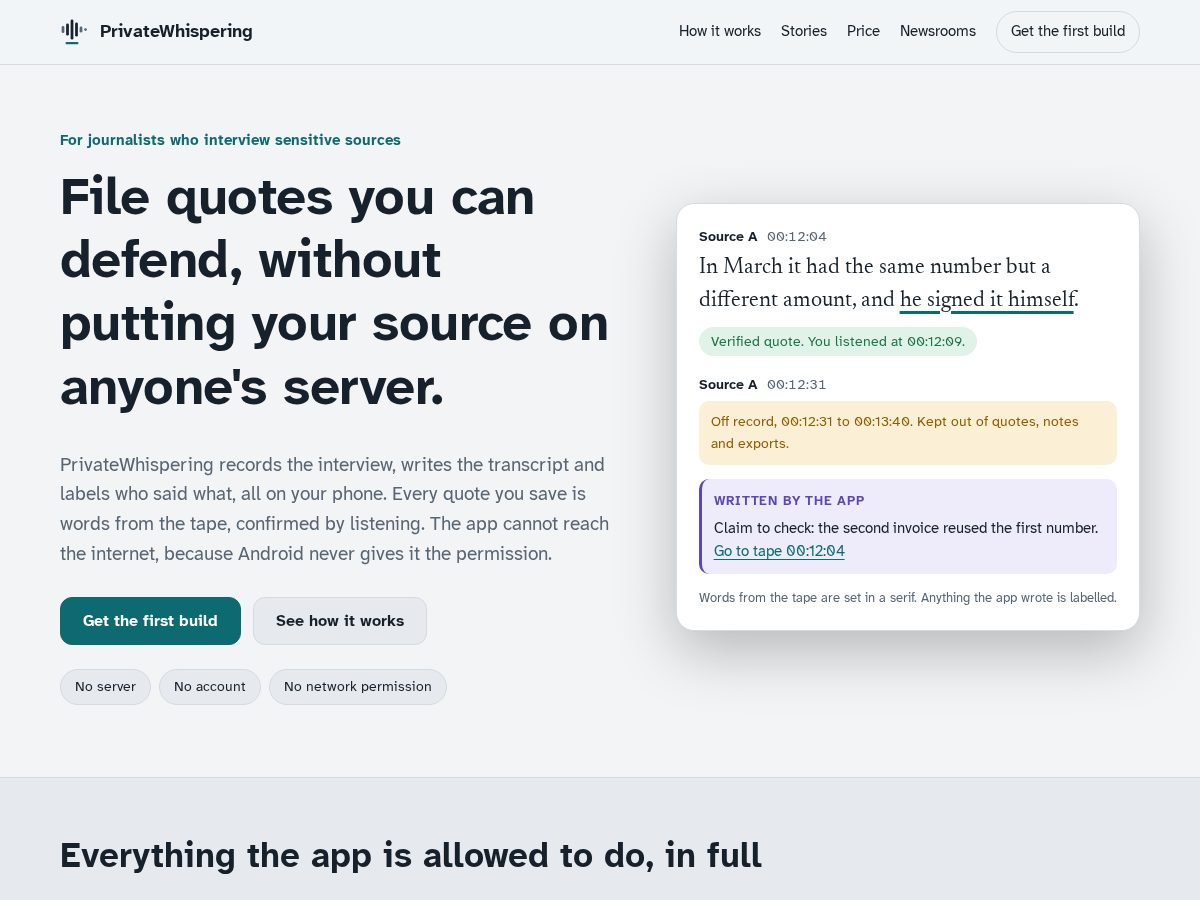The image size is (1200, 900).
Task: Go to the Price page
Action: click(x=863, y=31)
